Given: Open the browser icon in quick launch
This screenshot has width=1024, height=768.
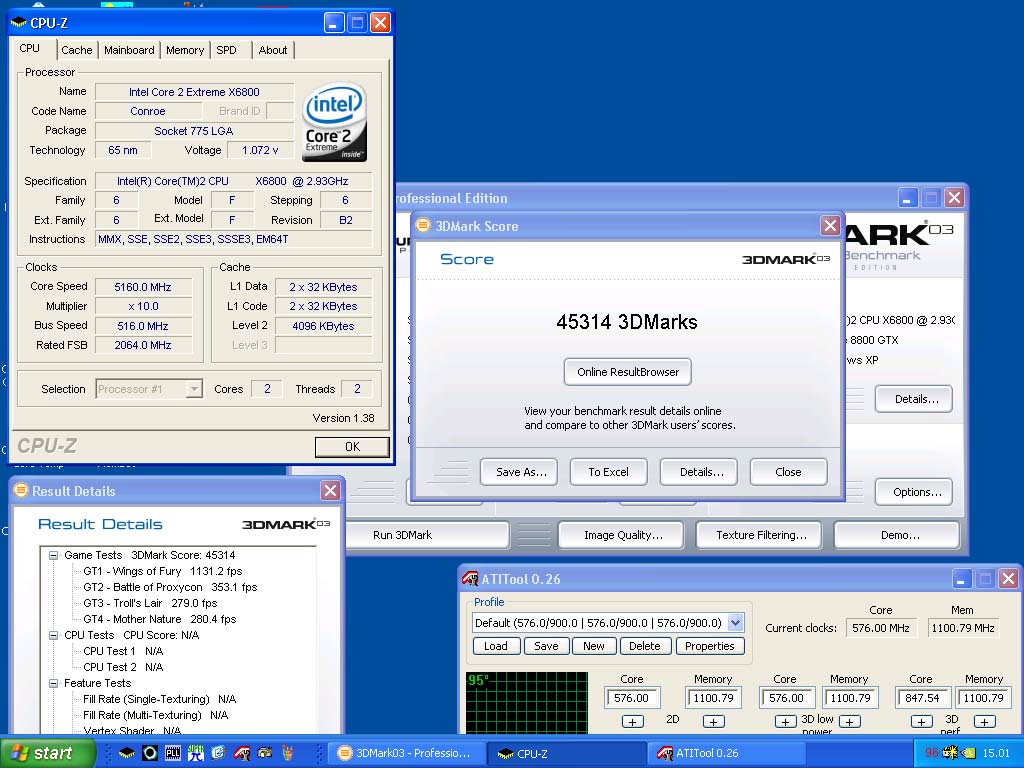Looking at the screenshot, I should point(218,753).
